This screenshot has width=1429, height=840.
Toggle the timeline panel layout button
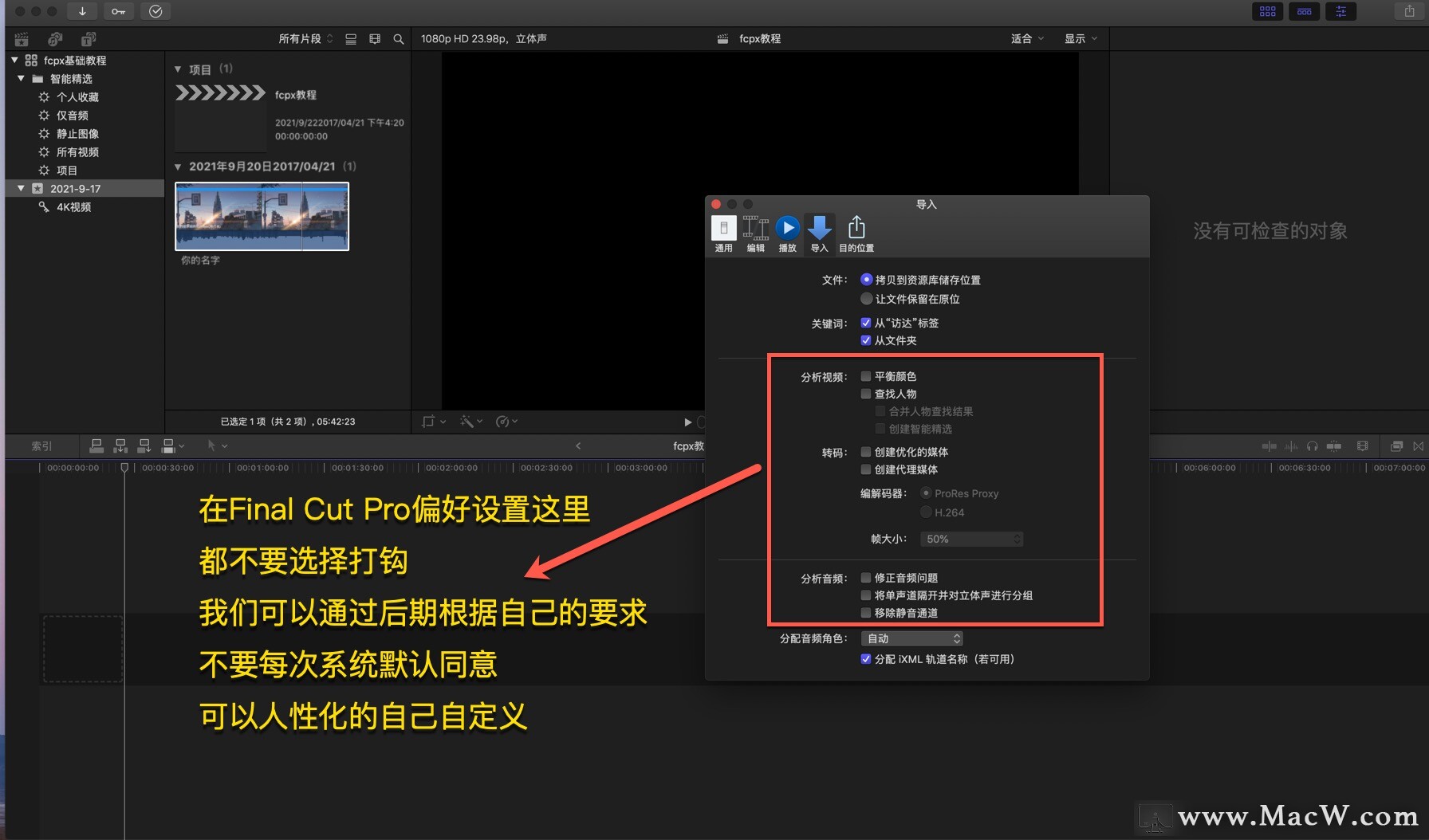click(1305, 11)
